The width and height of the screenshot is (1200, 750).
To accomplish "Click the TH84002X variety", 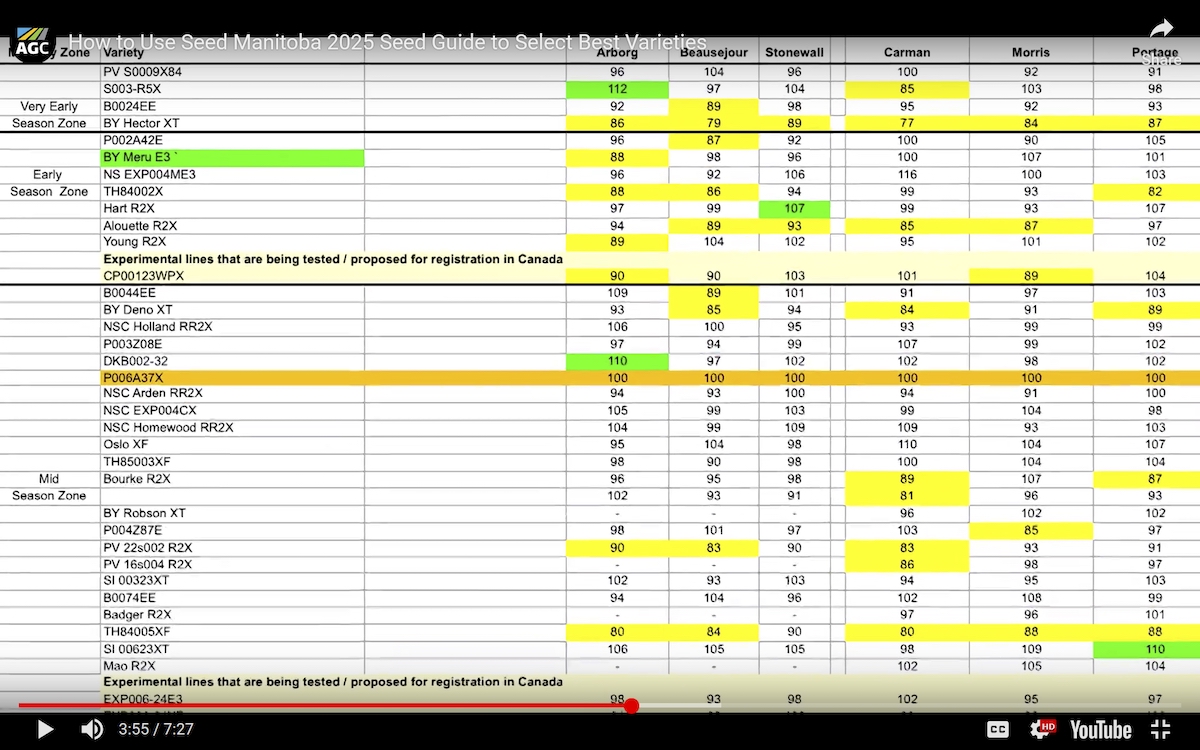I will [x=133, y=191].
